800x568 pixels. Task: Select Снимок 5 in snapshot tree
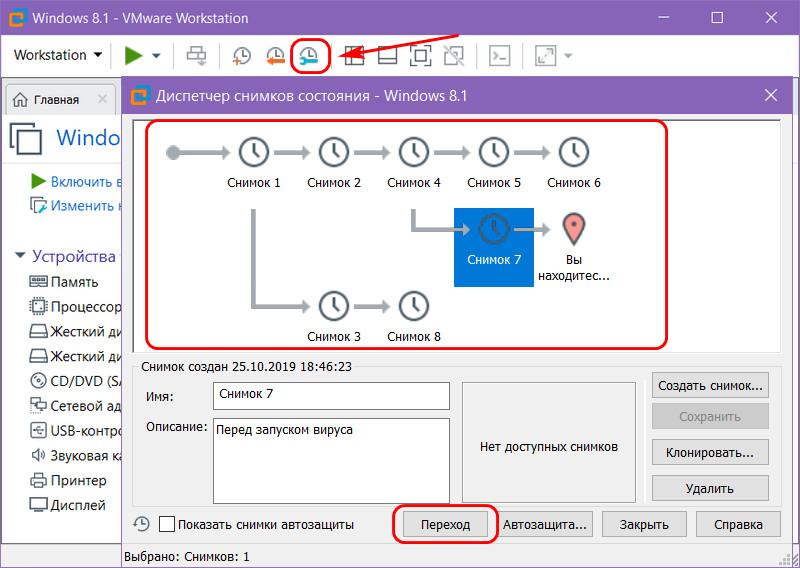coord(494,162)
